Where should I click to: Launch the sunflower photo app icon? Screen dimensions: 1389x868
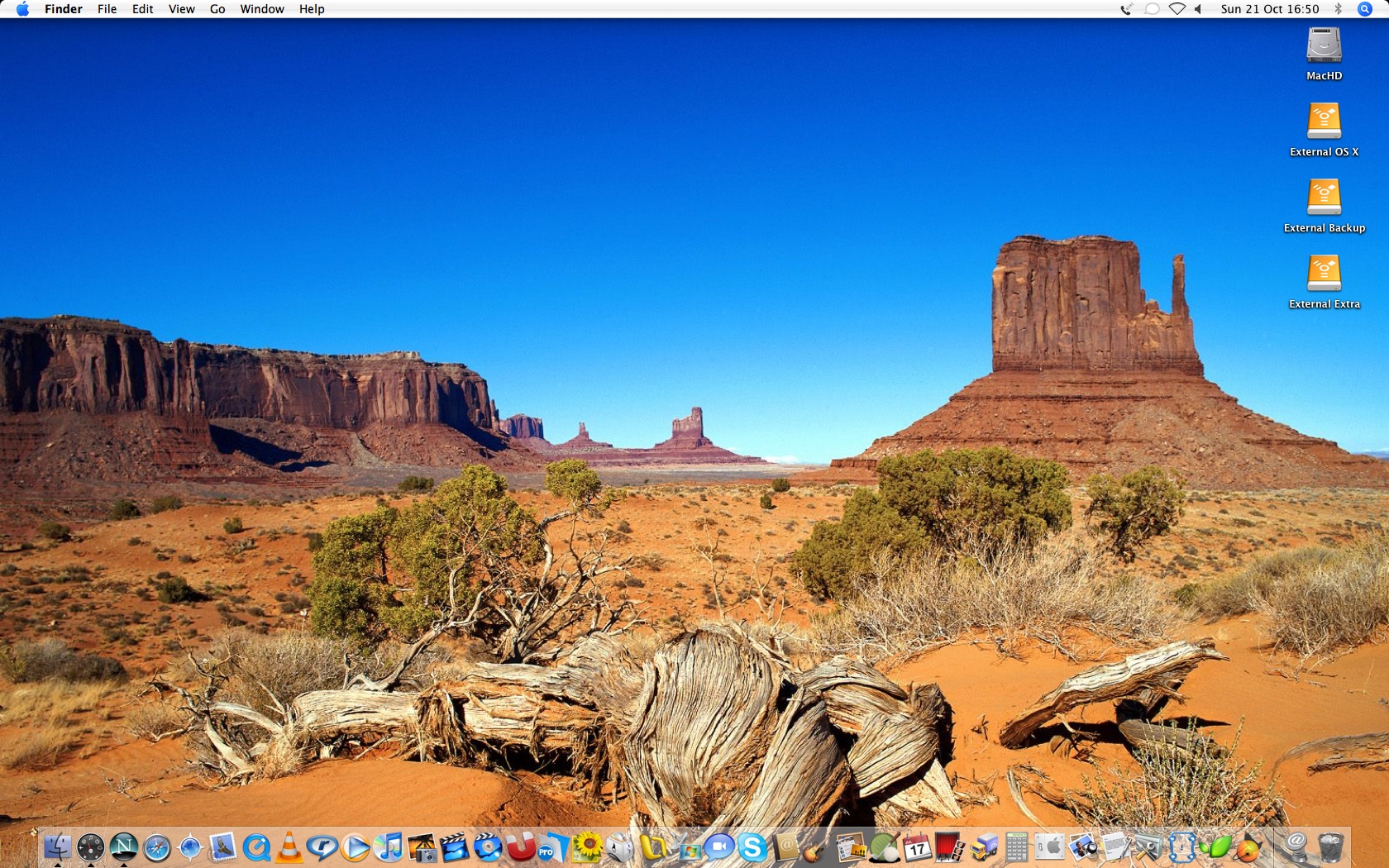[x=587, y=847]
